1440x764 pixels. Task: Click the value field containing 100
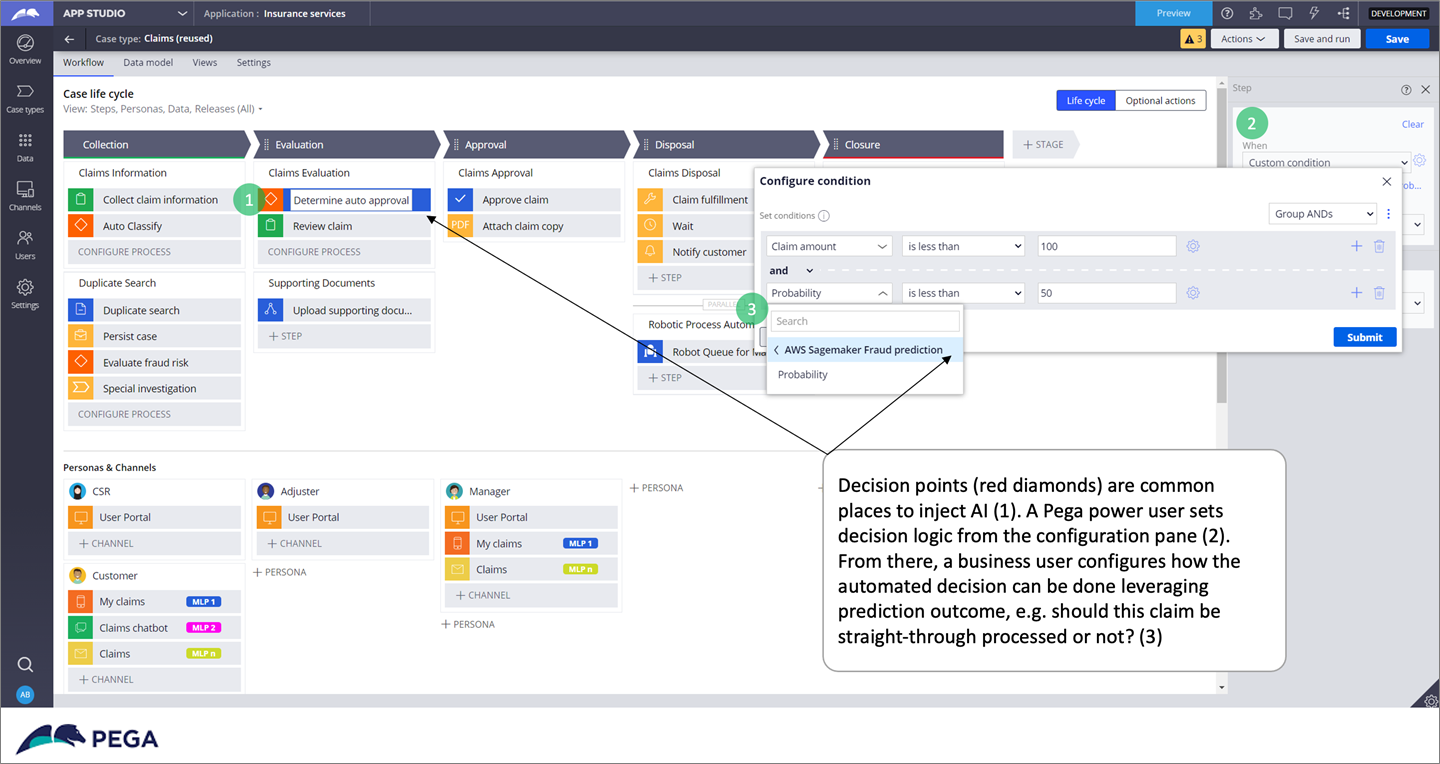click(x=1106, y=246)
